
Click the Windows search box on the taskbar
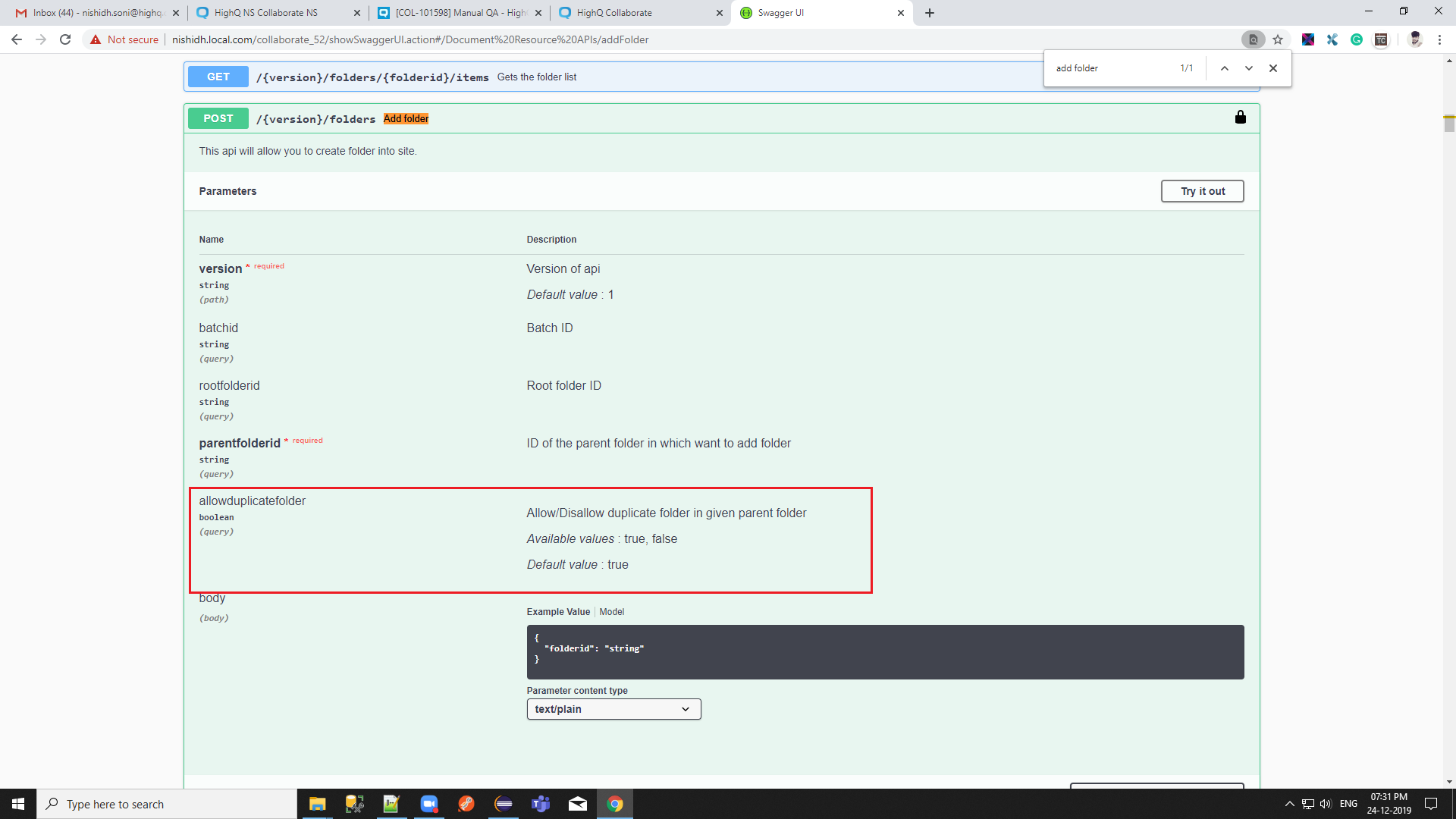tap(167, 804)
